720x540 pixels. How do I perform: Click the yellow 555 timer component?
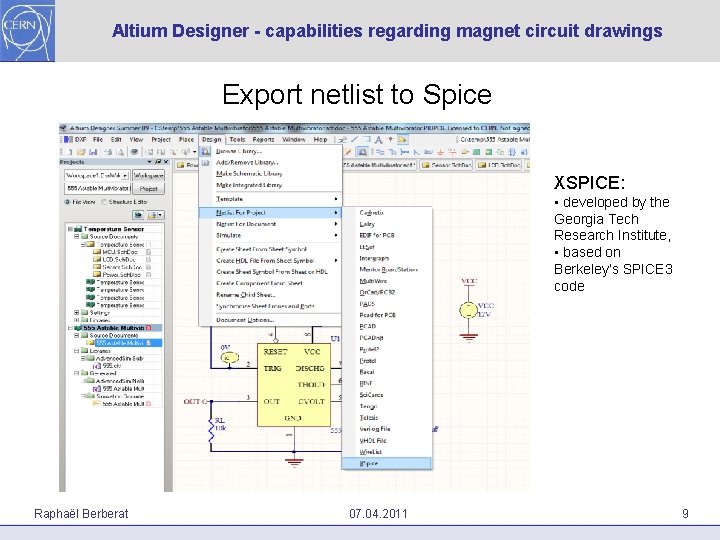click(x=294, y=385)
